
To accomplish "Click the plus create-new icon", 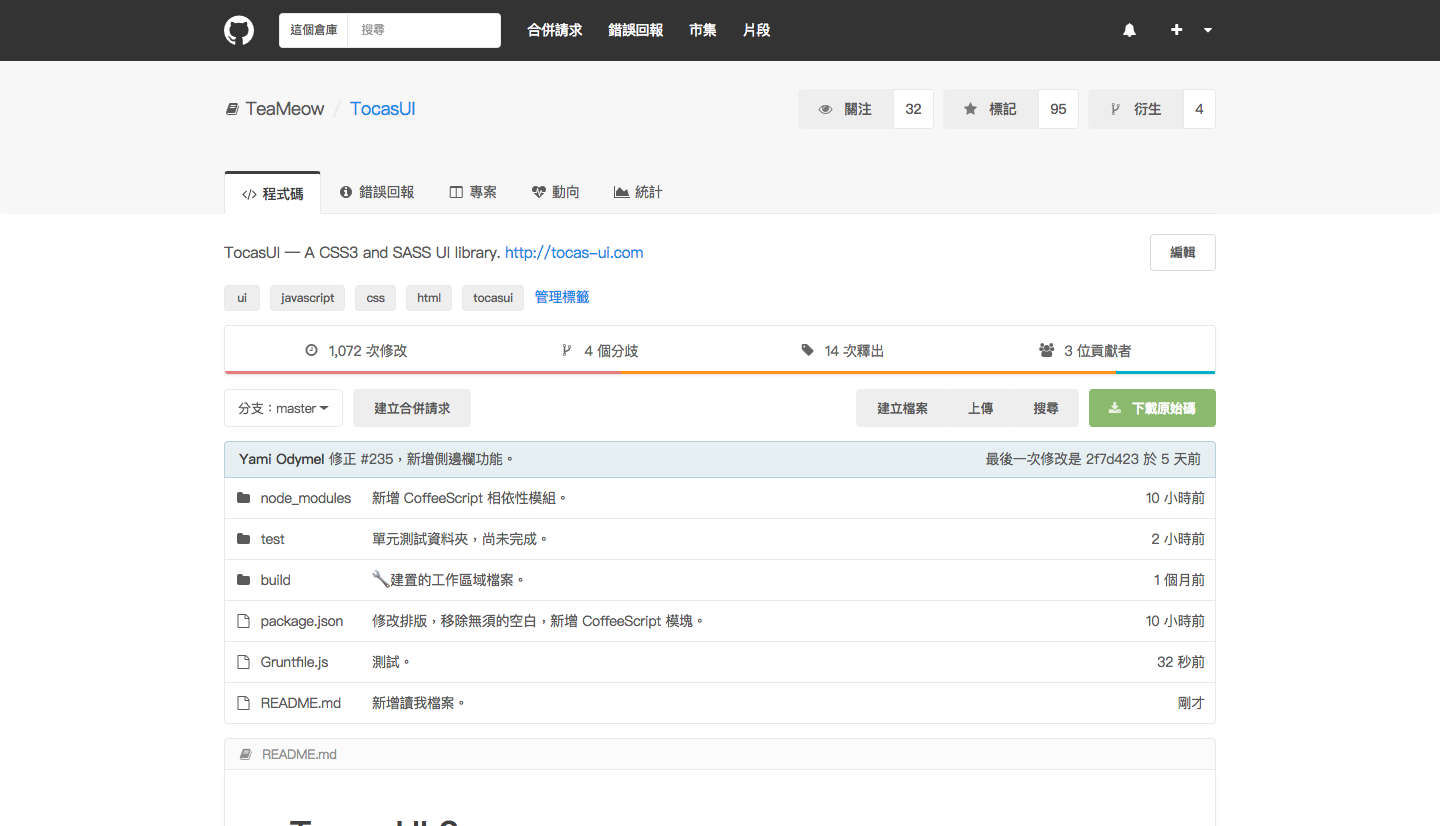I will pyautogui.click(x=1177, y=30).
